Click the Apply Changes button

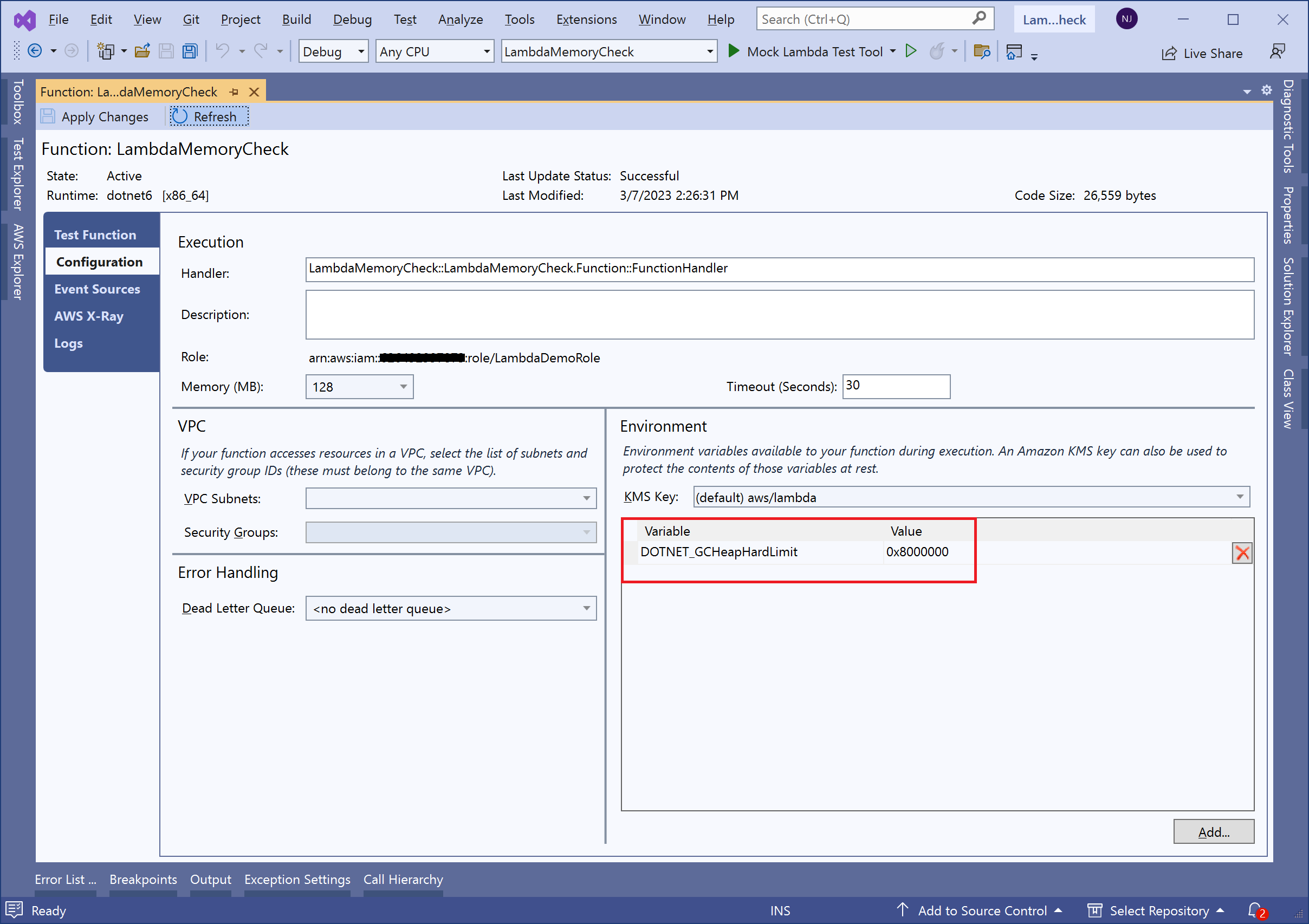(x=96, y=117)
